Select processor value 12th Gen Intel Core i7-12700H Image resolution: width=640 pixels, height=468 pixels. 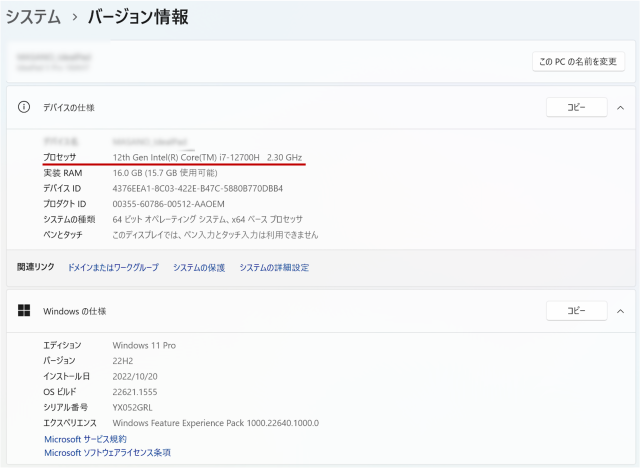(207, 157)
